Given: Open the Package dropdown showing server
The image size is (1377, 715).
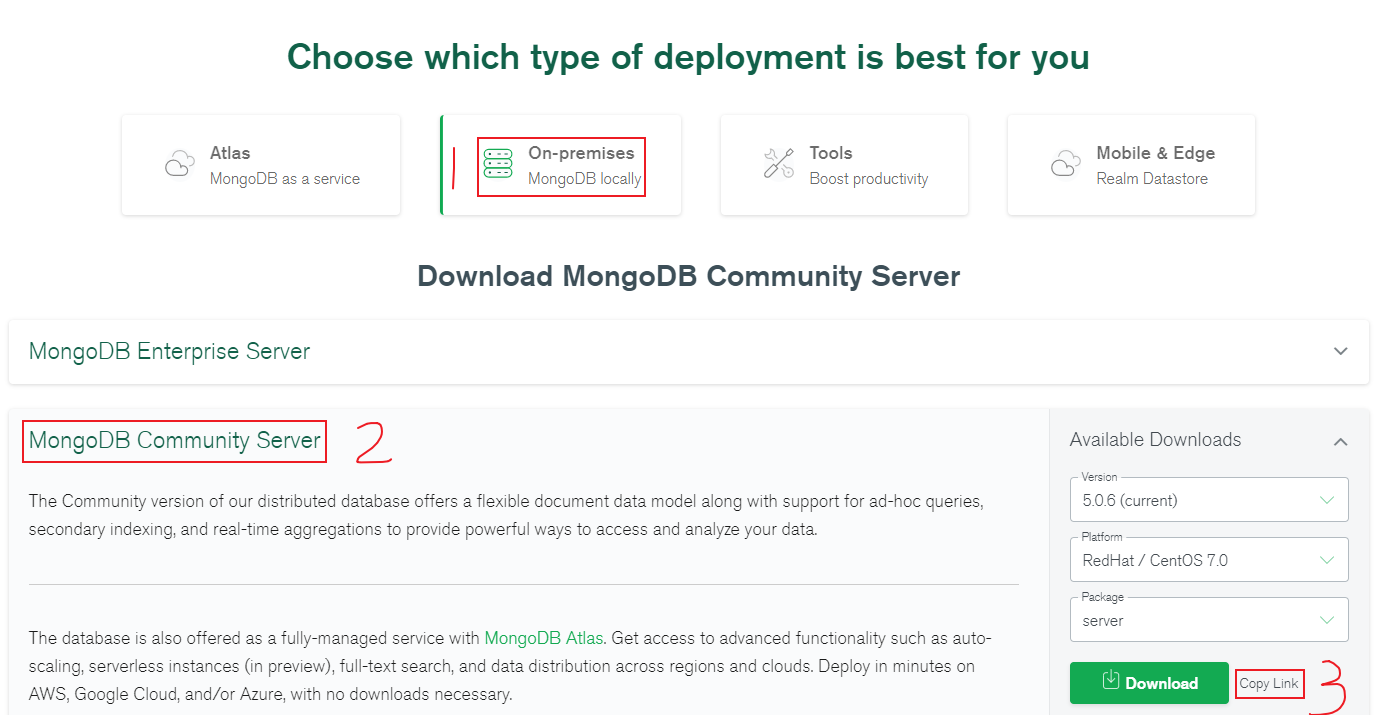Looking at the screenshot, I should (1209, 620).
